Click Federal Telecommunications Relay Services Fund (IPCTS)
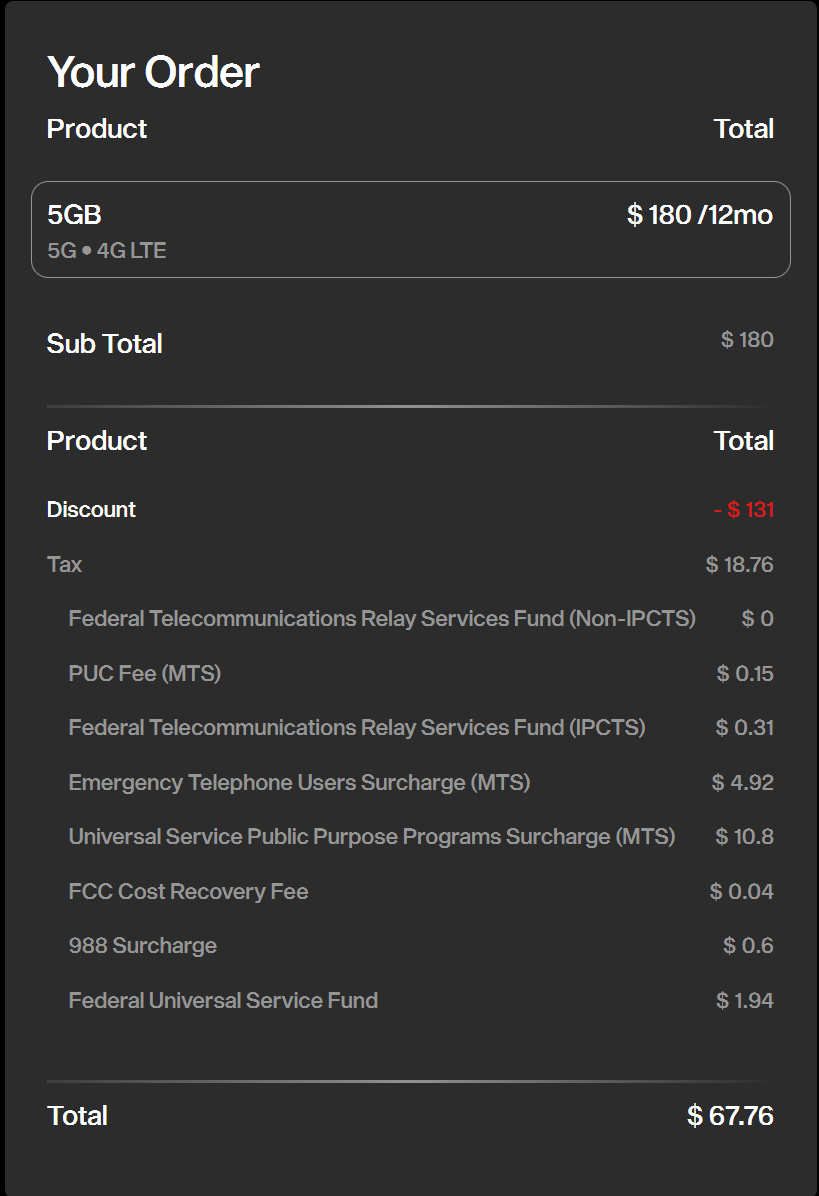Viewport: 819px width, 1196px height. coord(356,728)
